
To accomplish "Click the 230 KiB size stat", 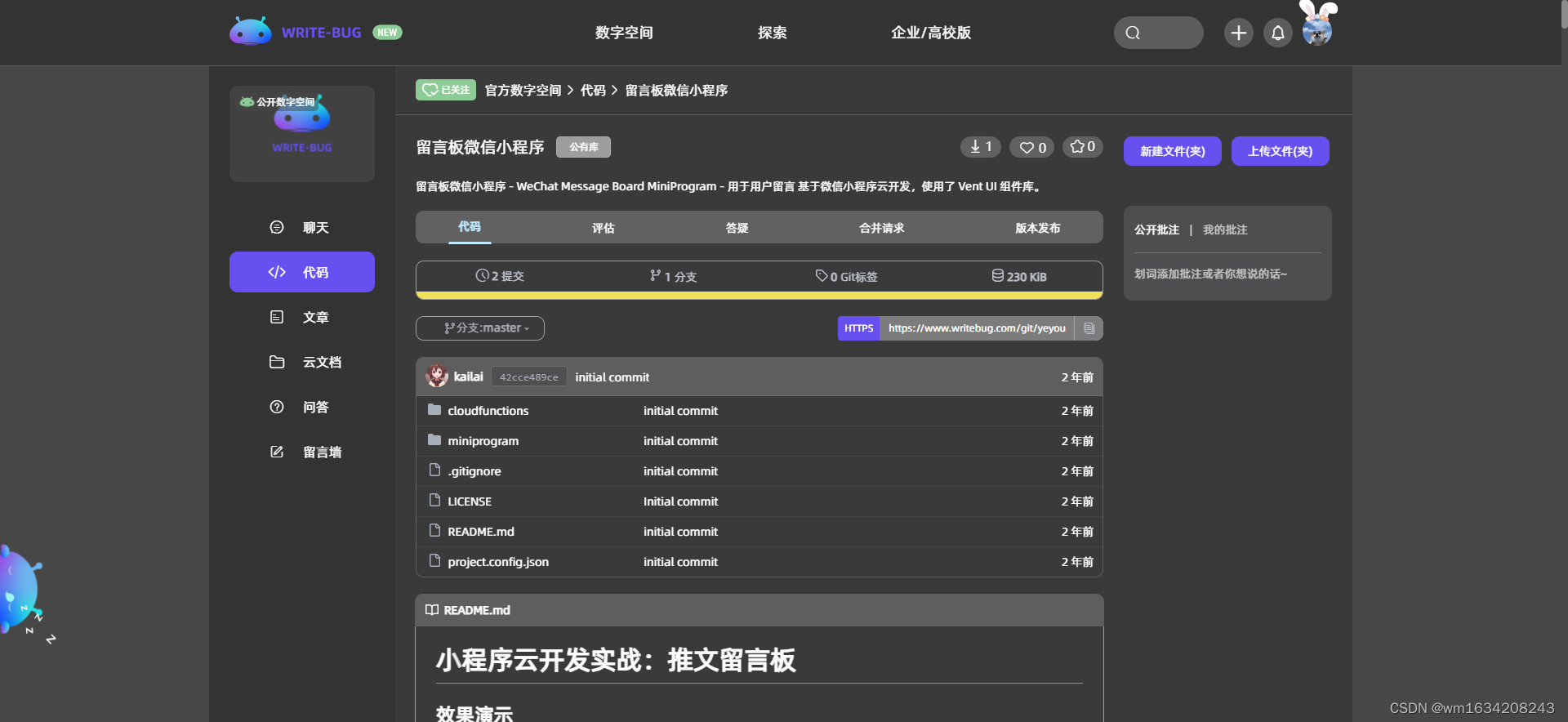I will pos(1019,276).
